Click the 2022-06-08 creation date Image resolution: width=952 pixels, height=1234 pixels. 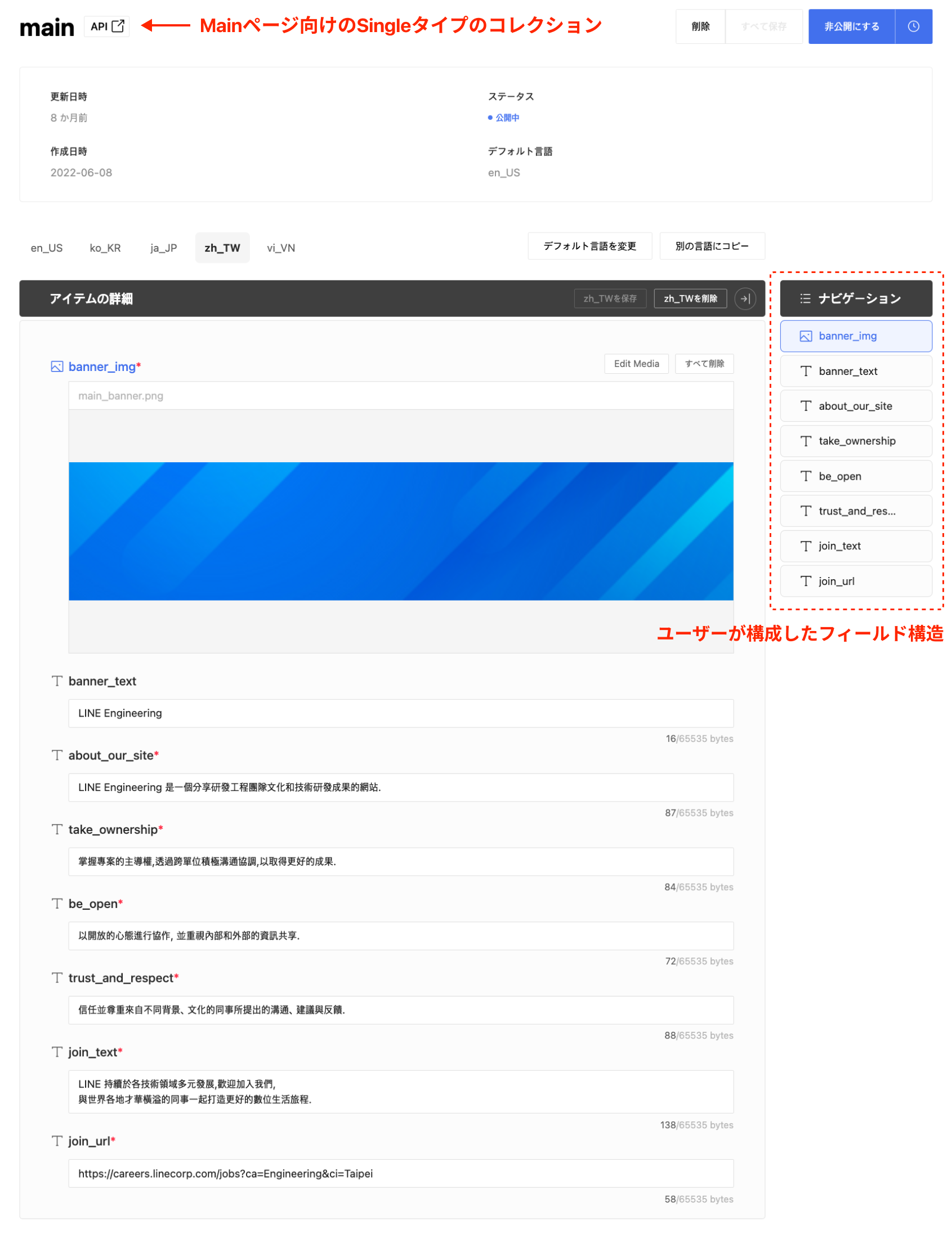[x=82, y=173]
